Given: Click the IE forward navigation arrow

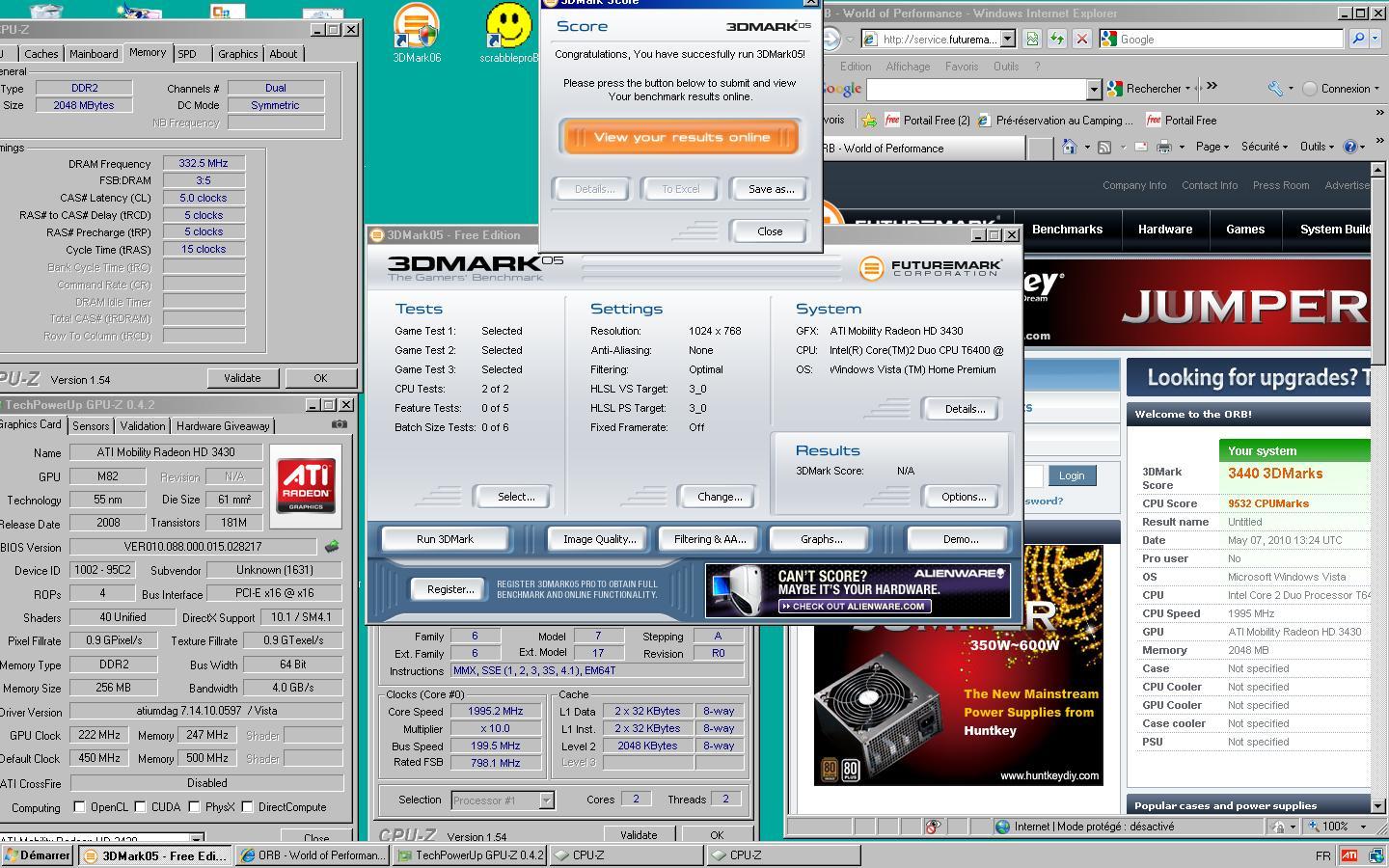Looking at the screenshot, I should (x=830, y=40).
